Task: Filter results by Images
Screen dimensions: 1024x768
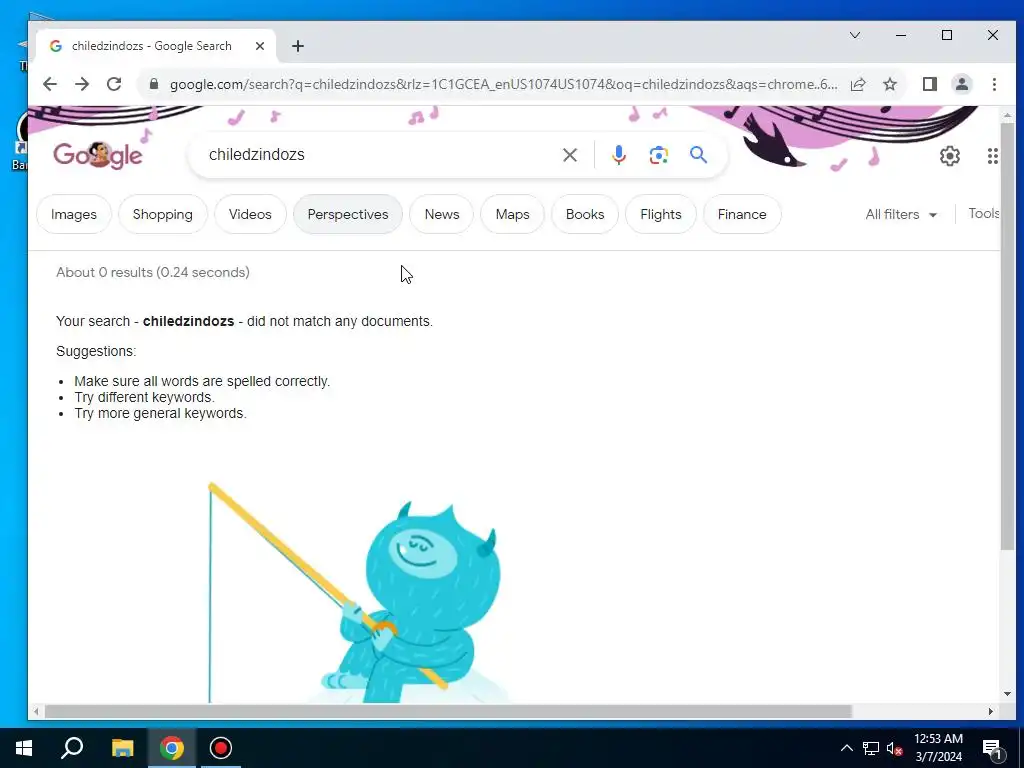Action: (74, 214)
